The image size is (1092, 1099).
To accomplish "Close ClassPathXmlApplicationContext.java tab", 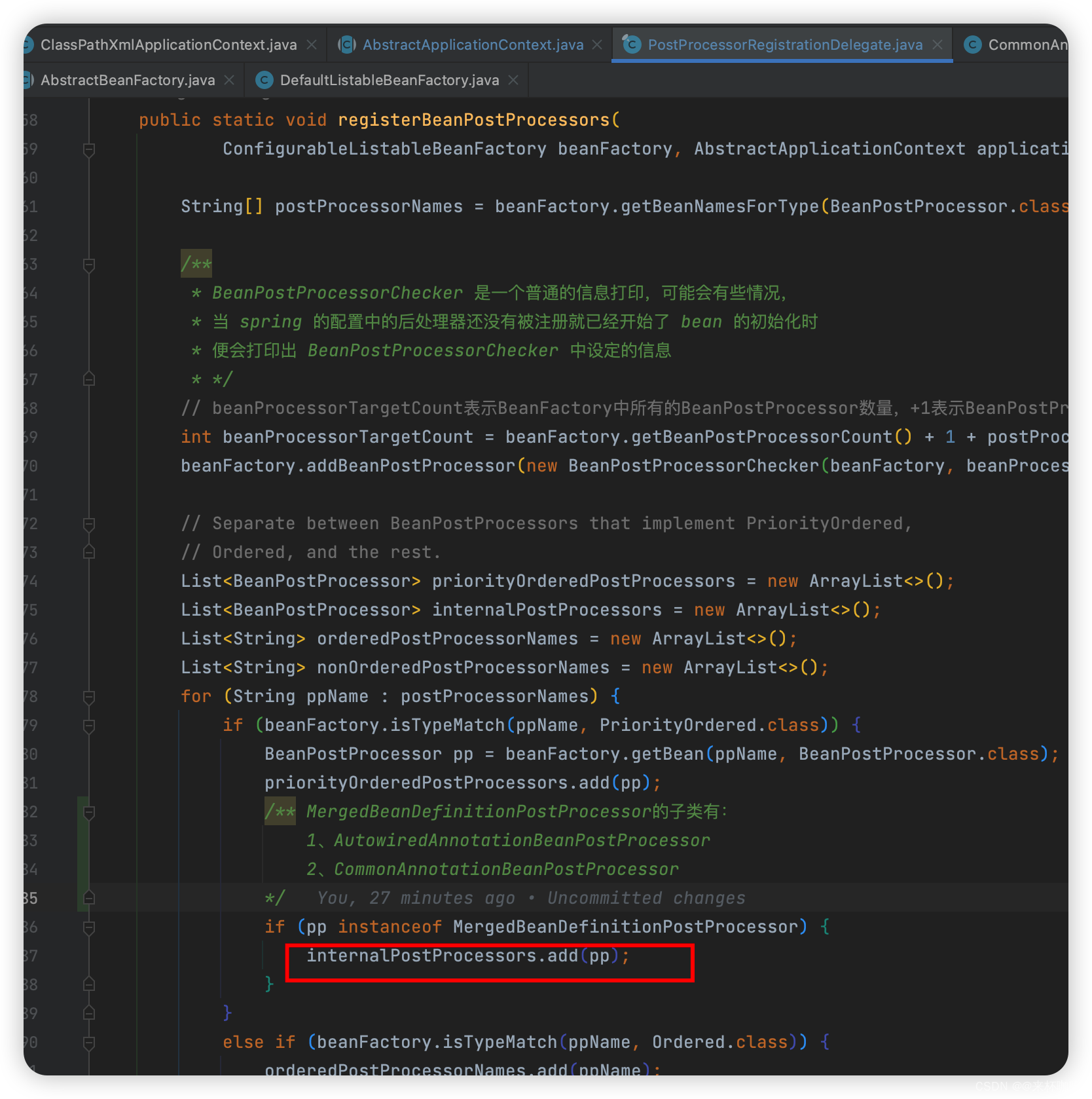I will [x=312, y=45].
